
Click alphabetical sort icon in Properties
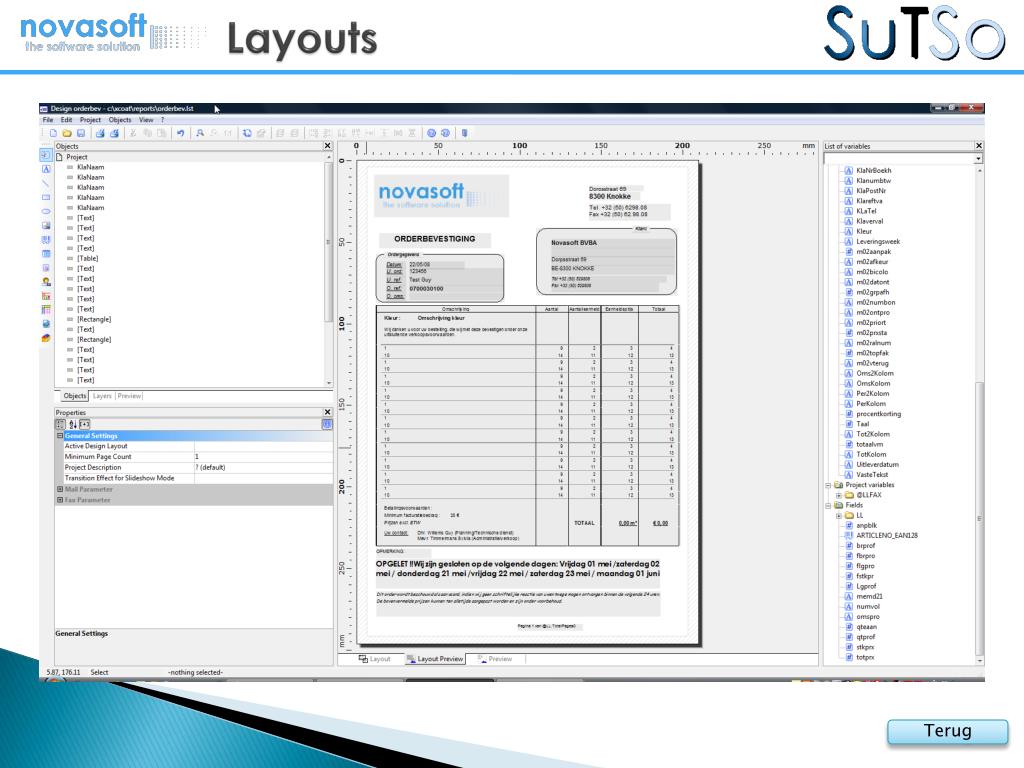pos(72,424)
